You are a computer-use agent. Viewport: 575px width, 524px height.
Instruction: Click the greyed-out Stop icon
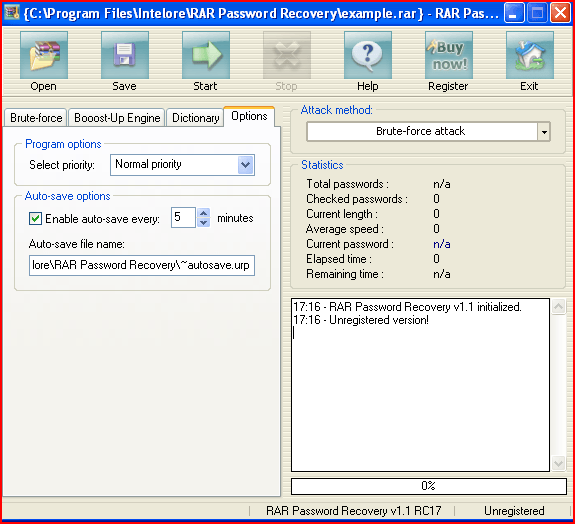pyautogui.click(x=287, y=55)
